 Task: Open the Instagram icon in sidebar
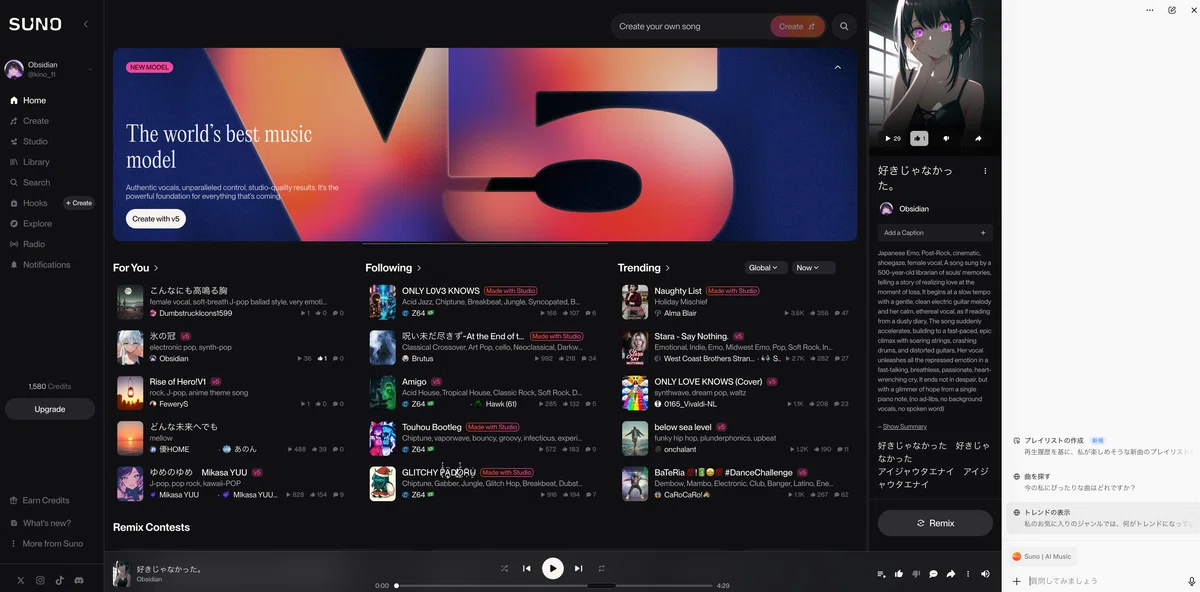(40, 580)
